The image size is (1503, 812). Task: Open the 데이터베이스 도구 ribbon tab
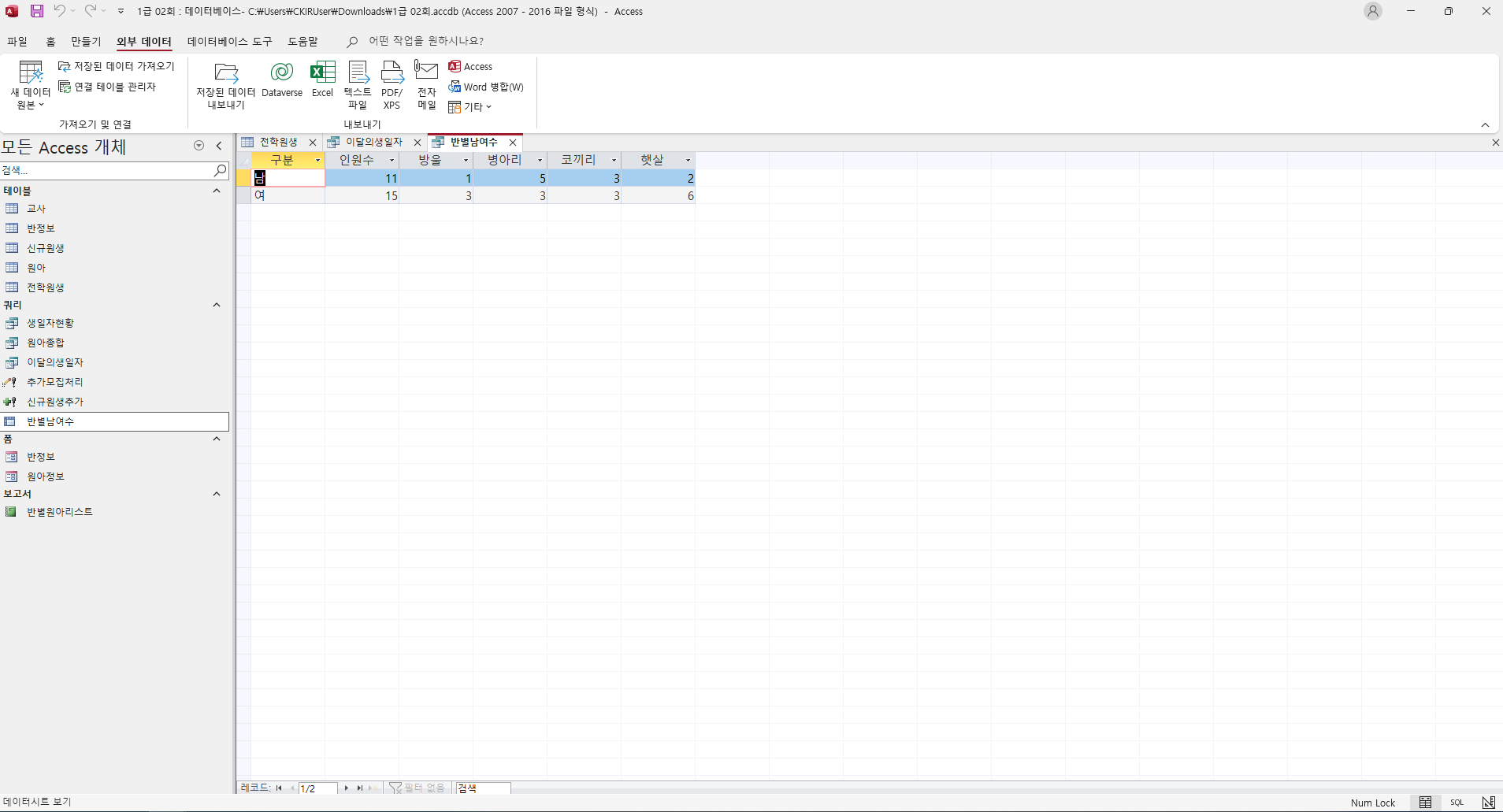[229, 42]
